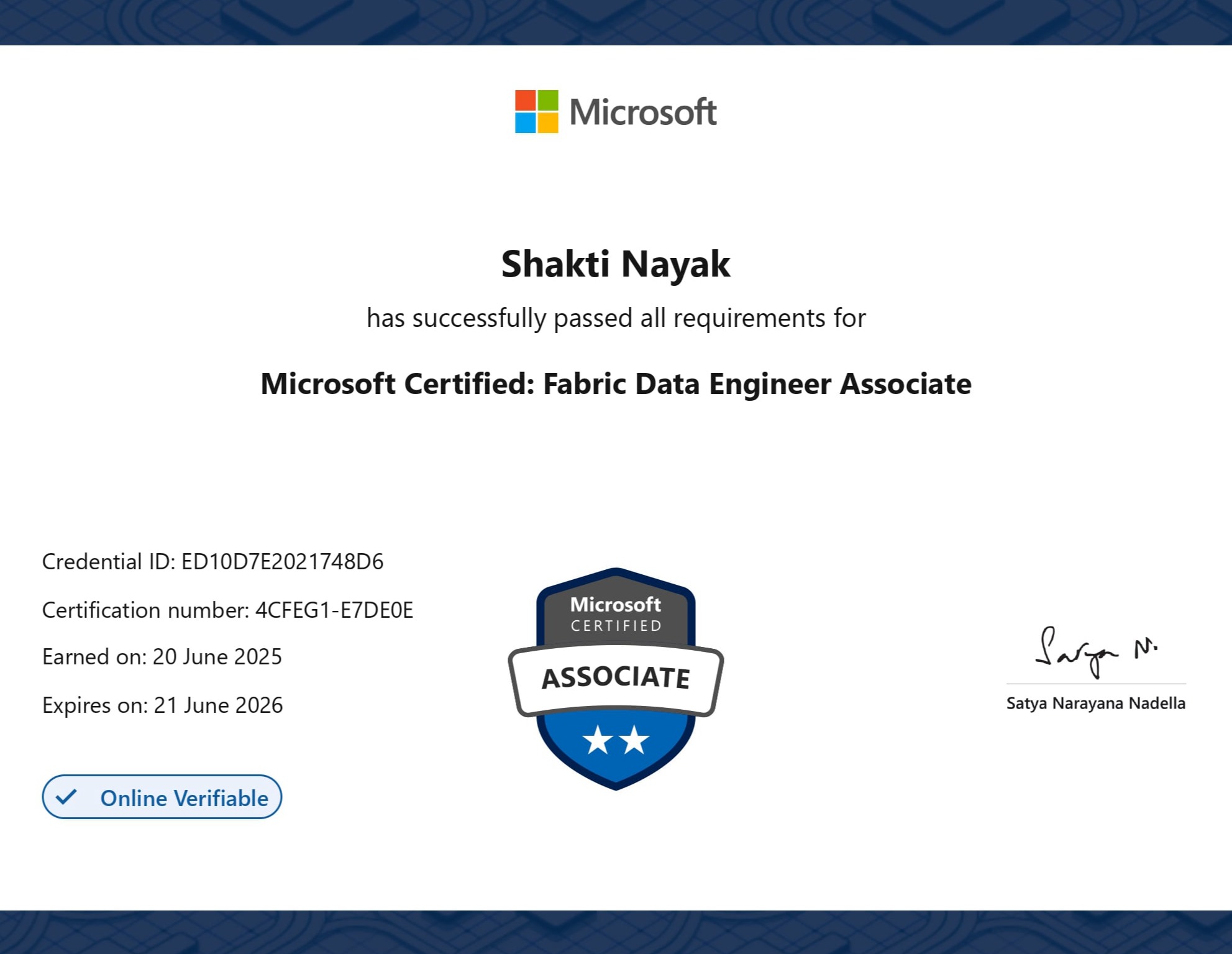Select the blue square in the Microsoft logo

(x=526, y=124)
